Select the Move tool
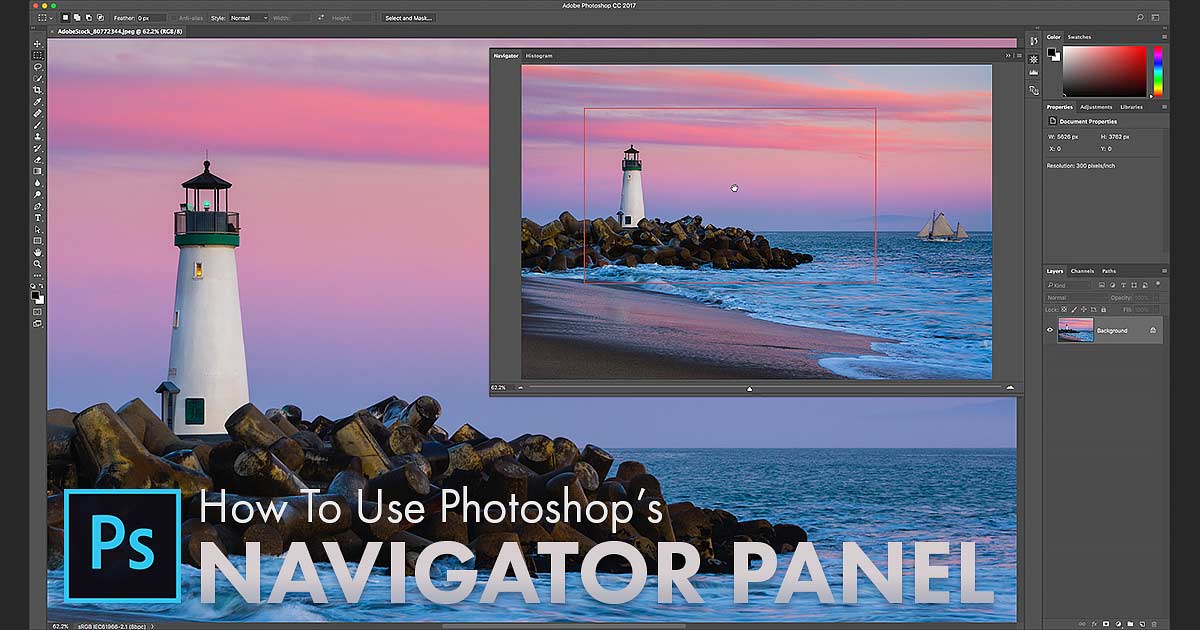 pos(37,43)
